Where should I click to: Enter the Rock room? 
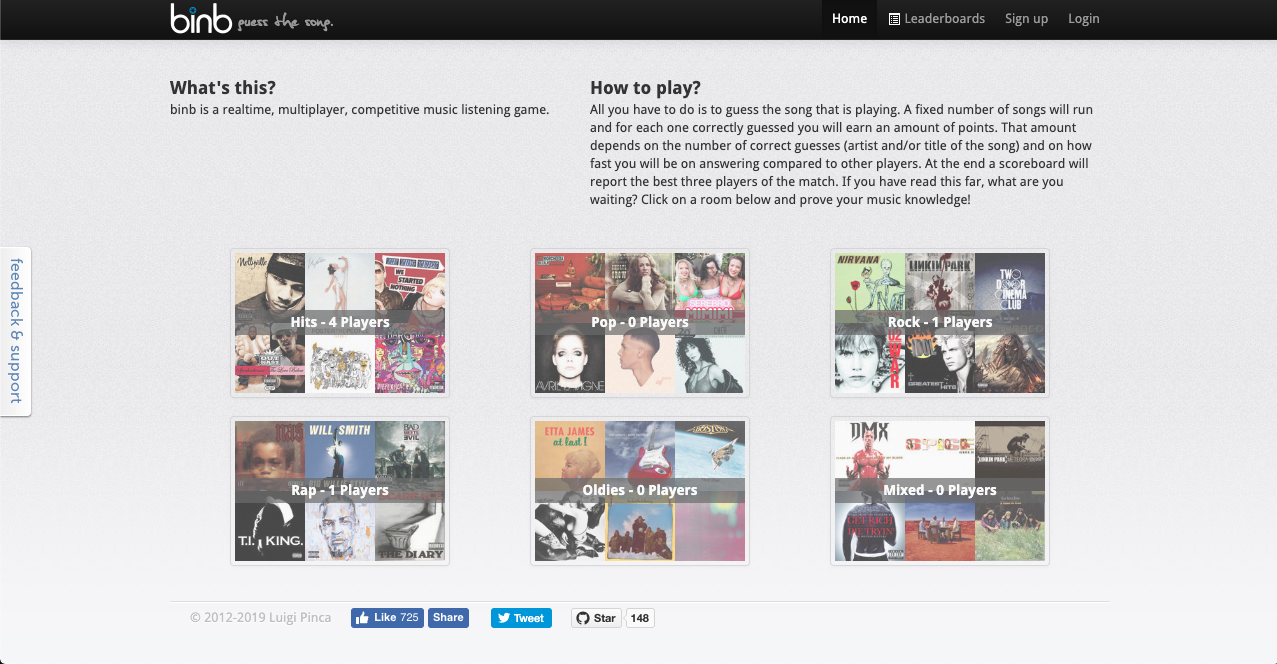pos(940,322)
